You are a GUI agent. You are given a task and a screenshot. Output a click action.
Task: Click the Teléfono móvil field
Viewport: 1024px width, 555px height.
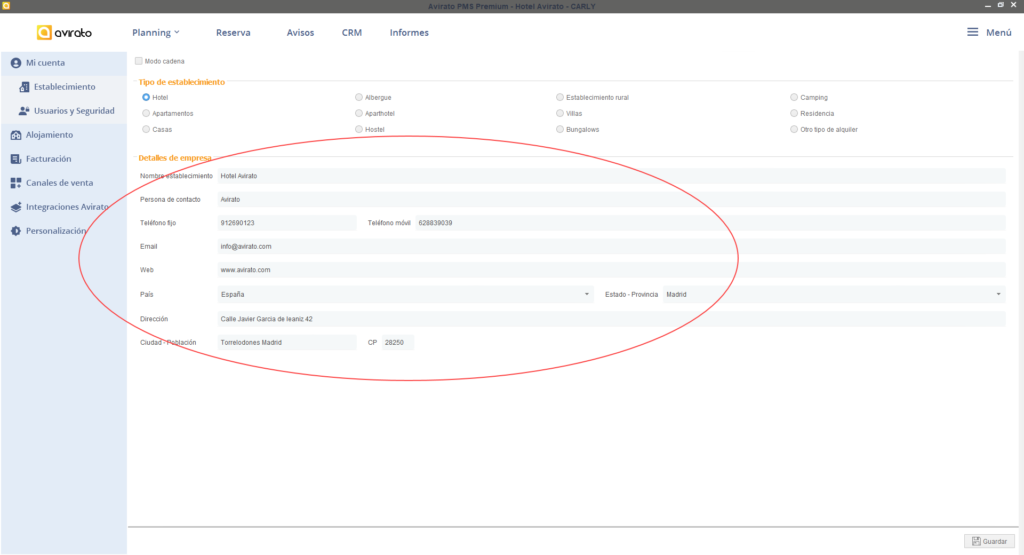[711, 223]
